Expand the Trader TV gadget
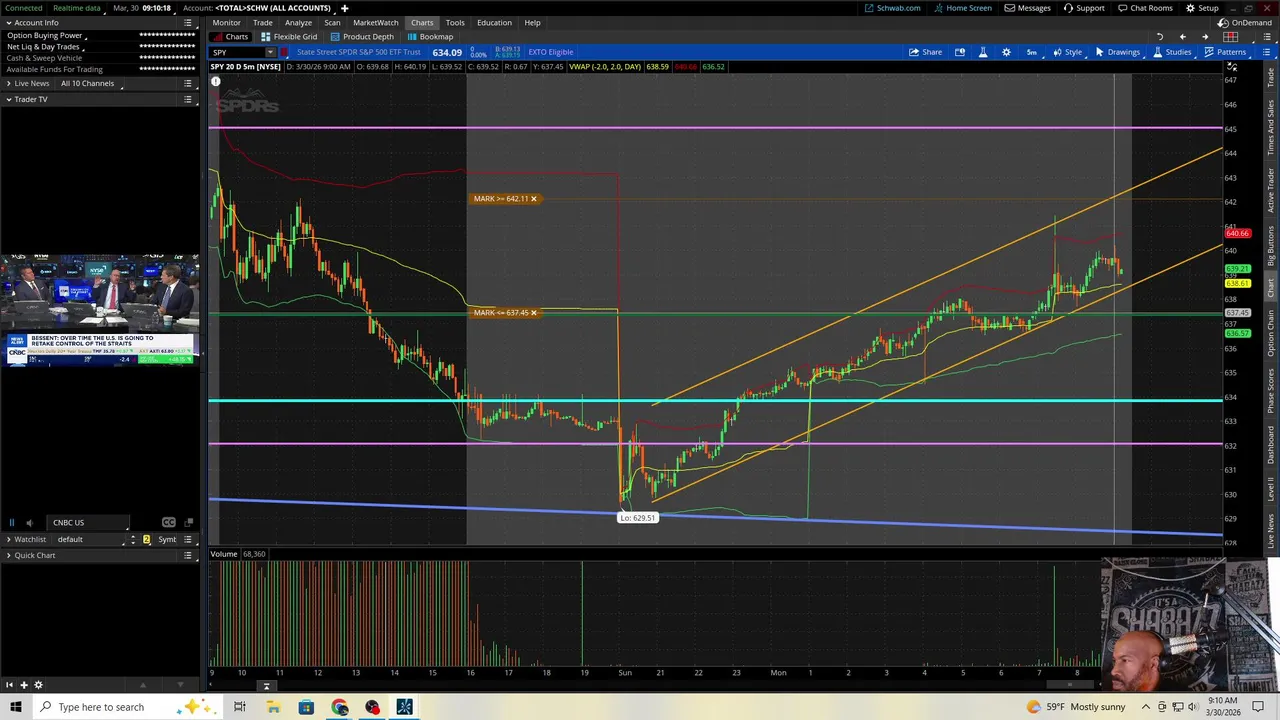This screenshot has height=720, width=1280. [x=9, y=99]
